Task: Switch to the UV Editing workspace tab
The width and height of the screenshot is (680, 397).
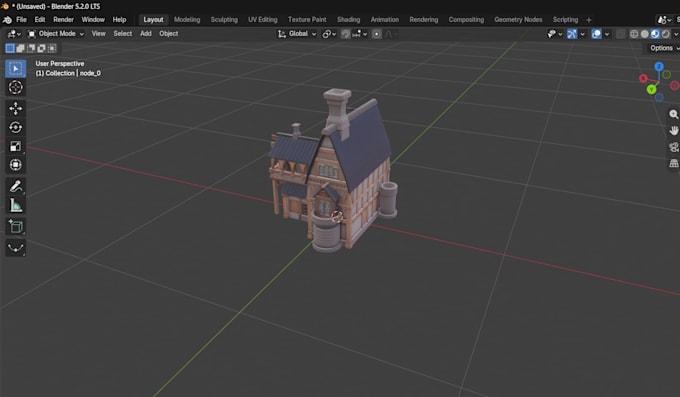Action: (263, 20)
